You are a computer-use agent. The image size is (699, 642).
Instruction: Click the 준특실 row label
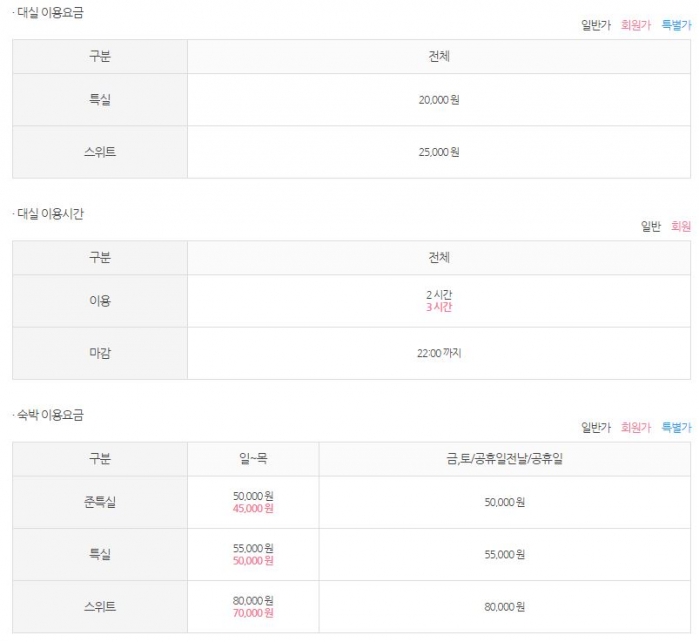pyautogui.click(x=100, y=502)
